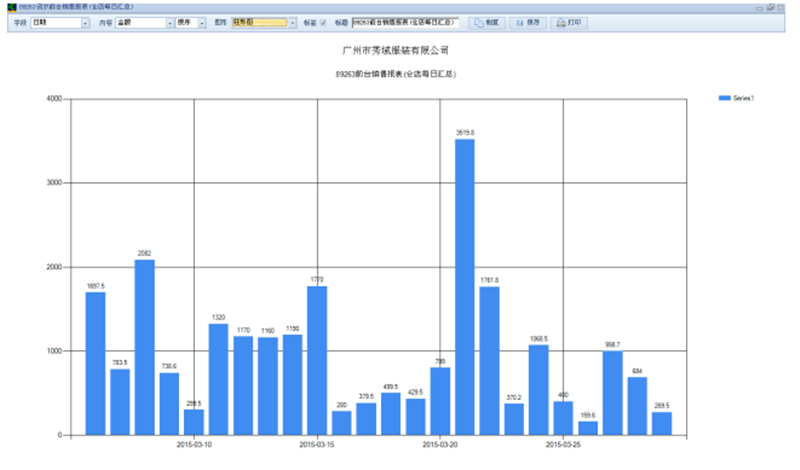Expand the 内容 dropdown showing 金额
800x470 pixels.
tap(169, 22)
